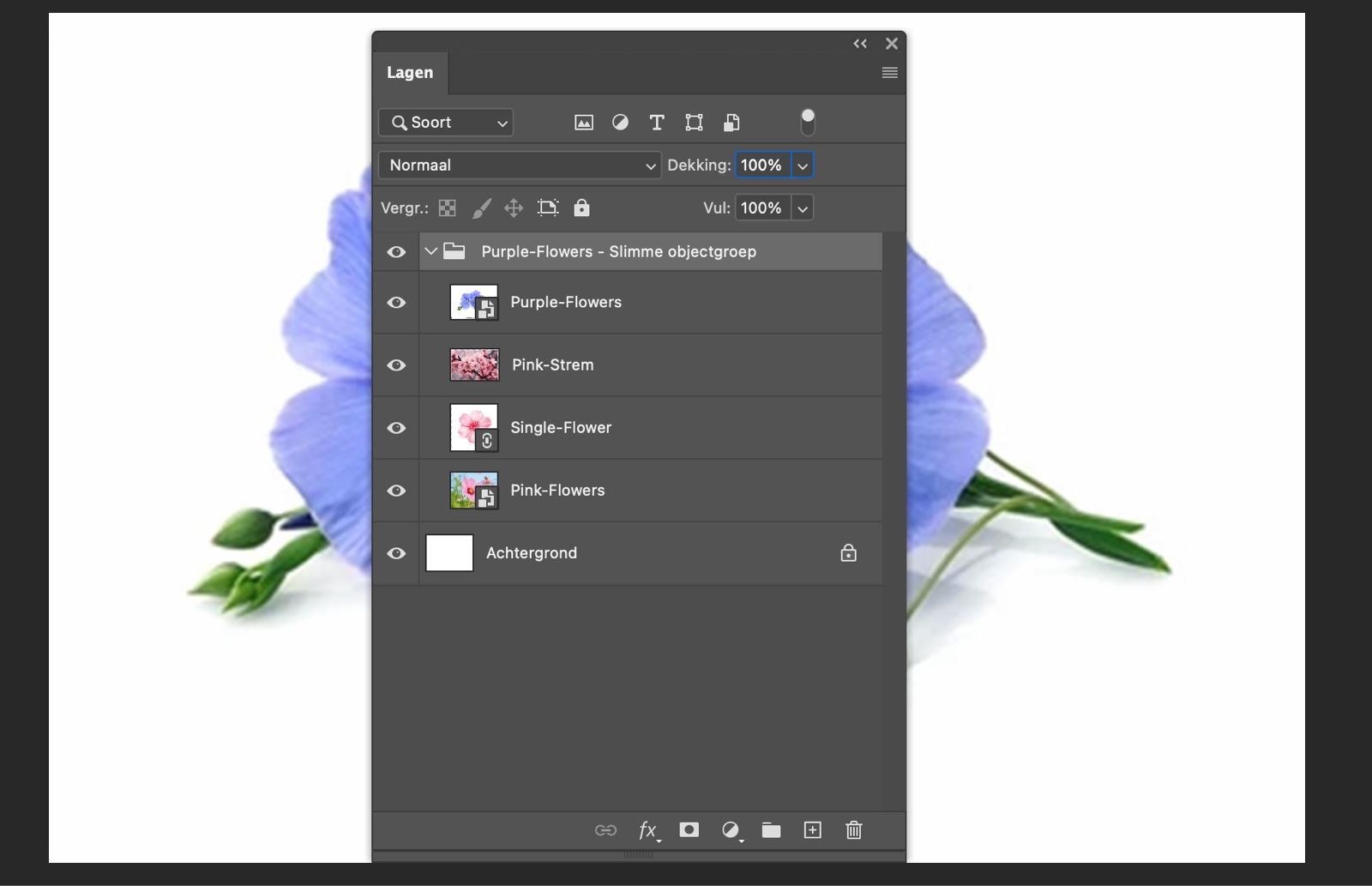Create a new layer
The image size is (1372, 886).
click(812, 830)
